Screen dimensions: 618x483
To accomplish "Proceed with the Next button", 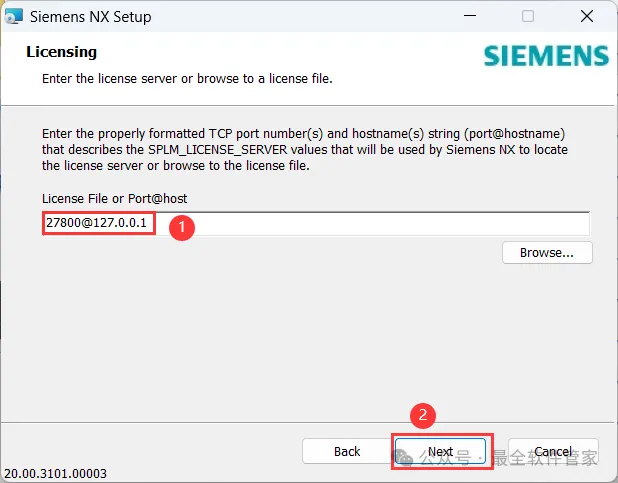I will pyautogui.click(x=441, y=451).
